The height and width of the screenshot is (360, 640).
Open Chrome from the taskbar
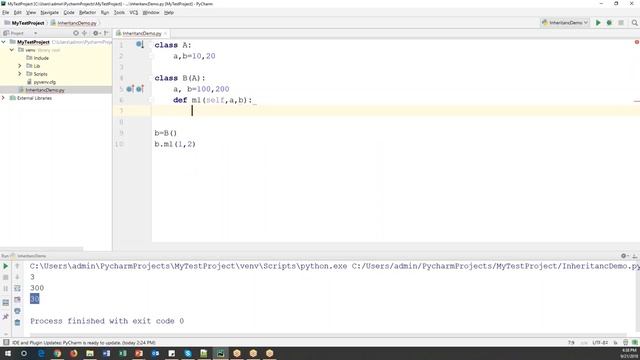tap(57, 353)
